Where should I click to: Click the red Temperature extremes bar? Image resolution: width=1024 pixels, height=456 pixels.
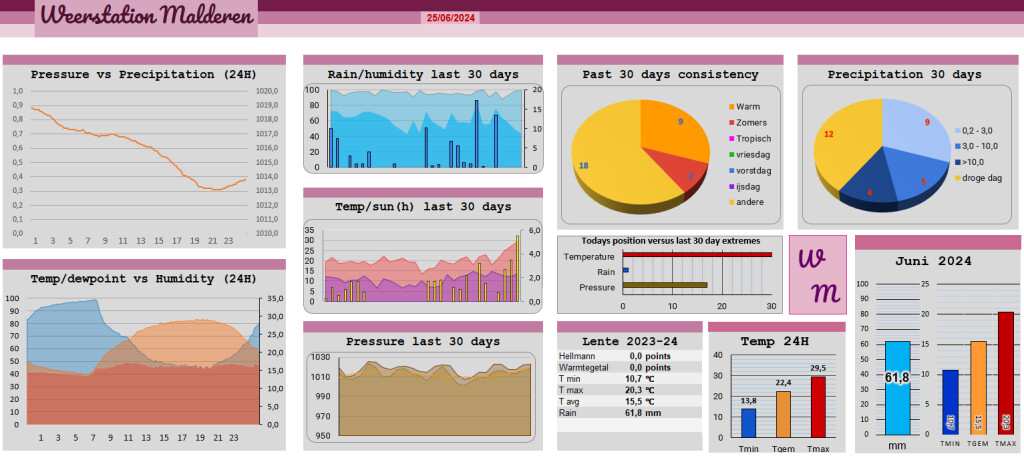click(x=697, y=255)
